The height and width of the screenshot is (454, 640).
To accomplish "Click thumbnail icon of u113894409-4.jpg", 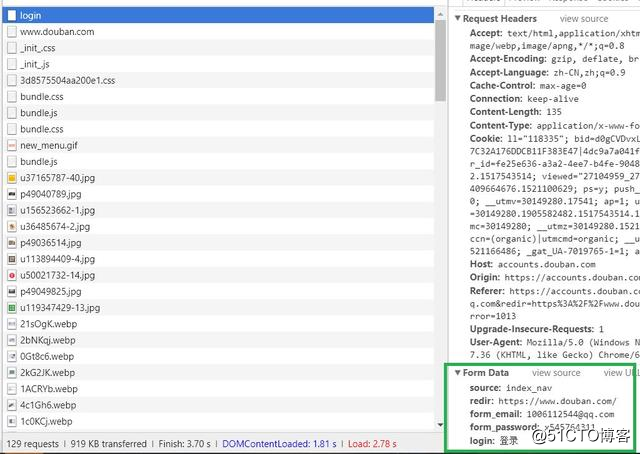I will (12, 259).
